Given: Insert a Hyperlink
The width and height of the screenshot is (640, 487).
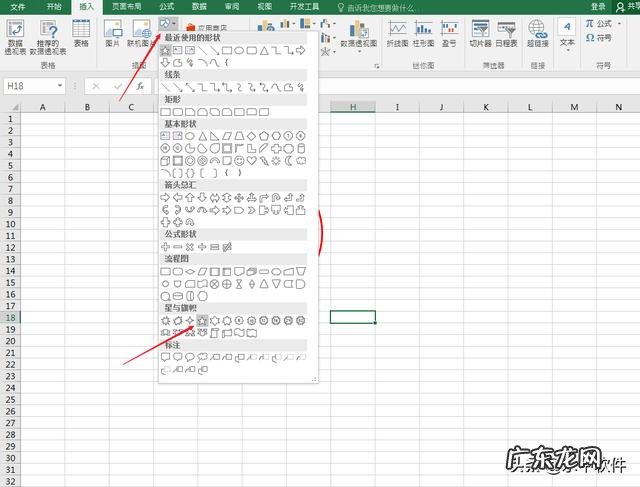Looking at the screenshot, I should coord(537,33).
